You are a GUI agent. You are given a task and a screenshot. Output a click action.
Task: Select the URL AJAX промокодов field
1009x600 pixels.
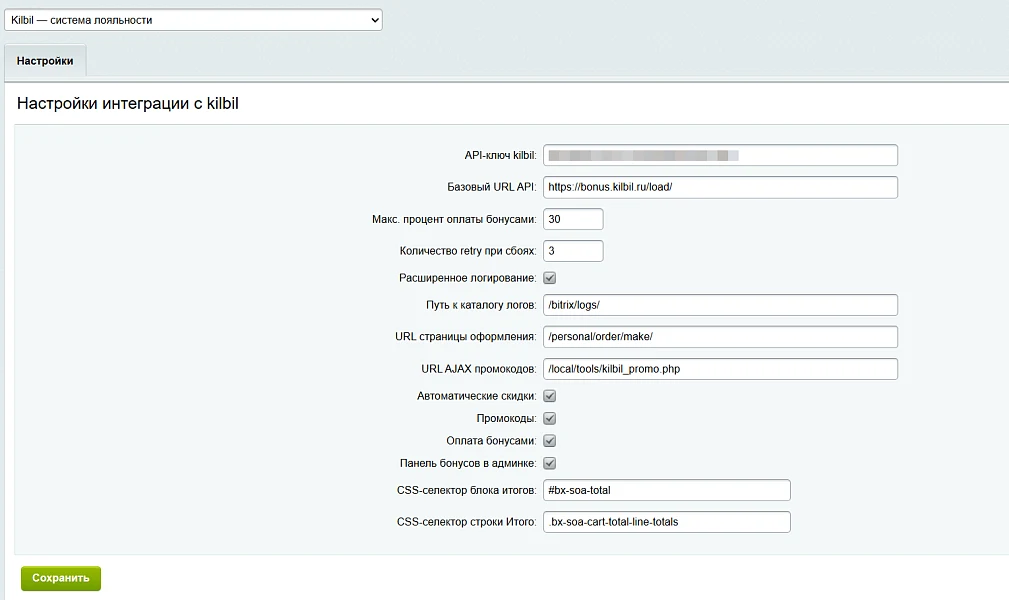pos(720,369)
